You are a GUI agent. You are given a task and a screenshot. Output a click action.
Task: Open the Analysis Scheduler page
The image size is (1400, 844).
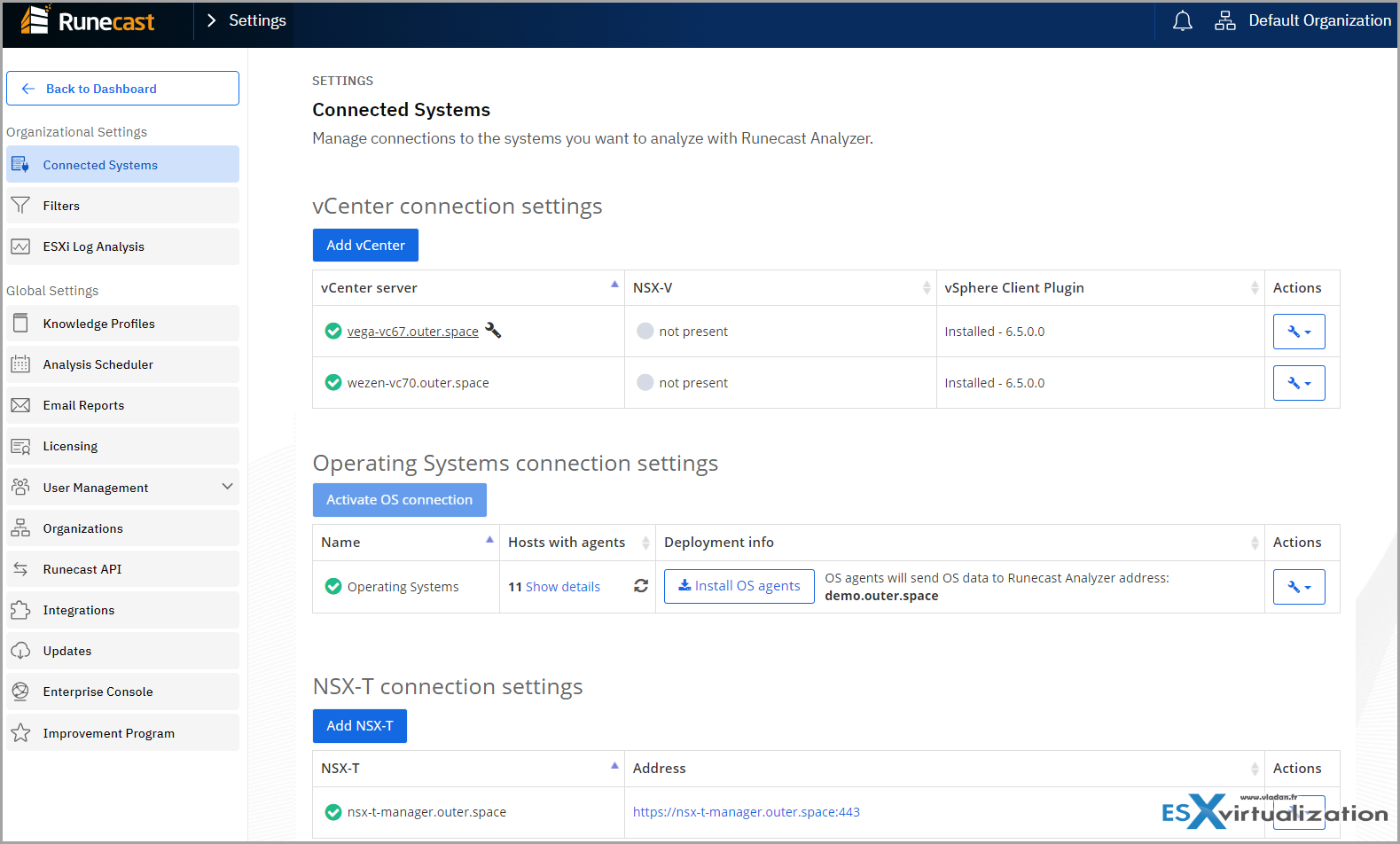[x=122, y=364]
